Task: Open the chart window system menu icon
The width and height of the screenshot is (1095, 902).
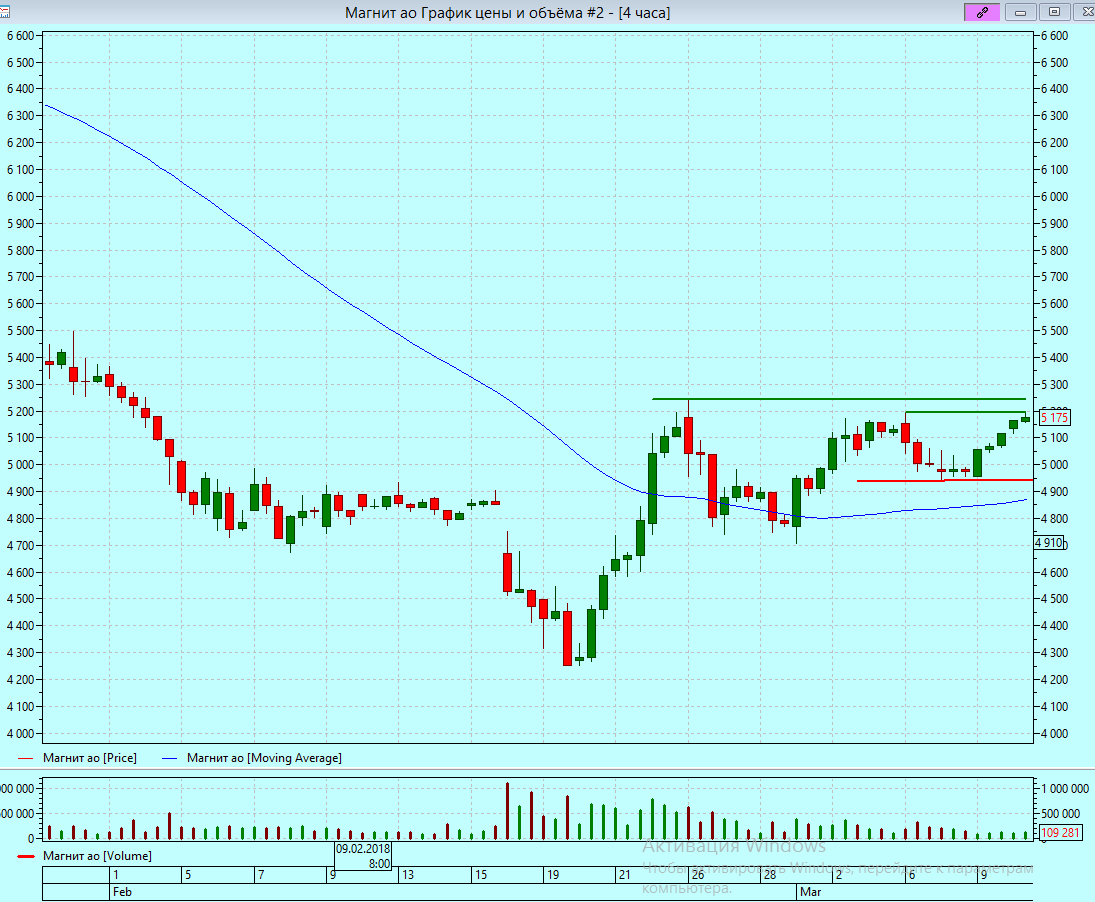Action: click(x=4, y=12)
